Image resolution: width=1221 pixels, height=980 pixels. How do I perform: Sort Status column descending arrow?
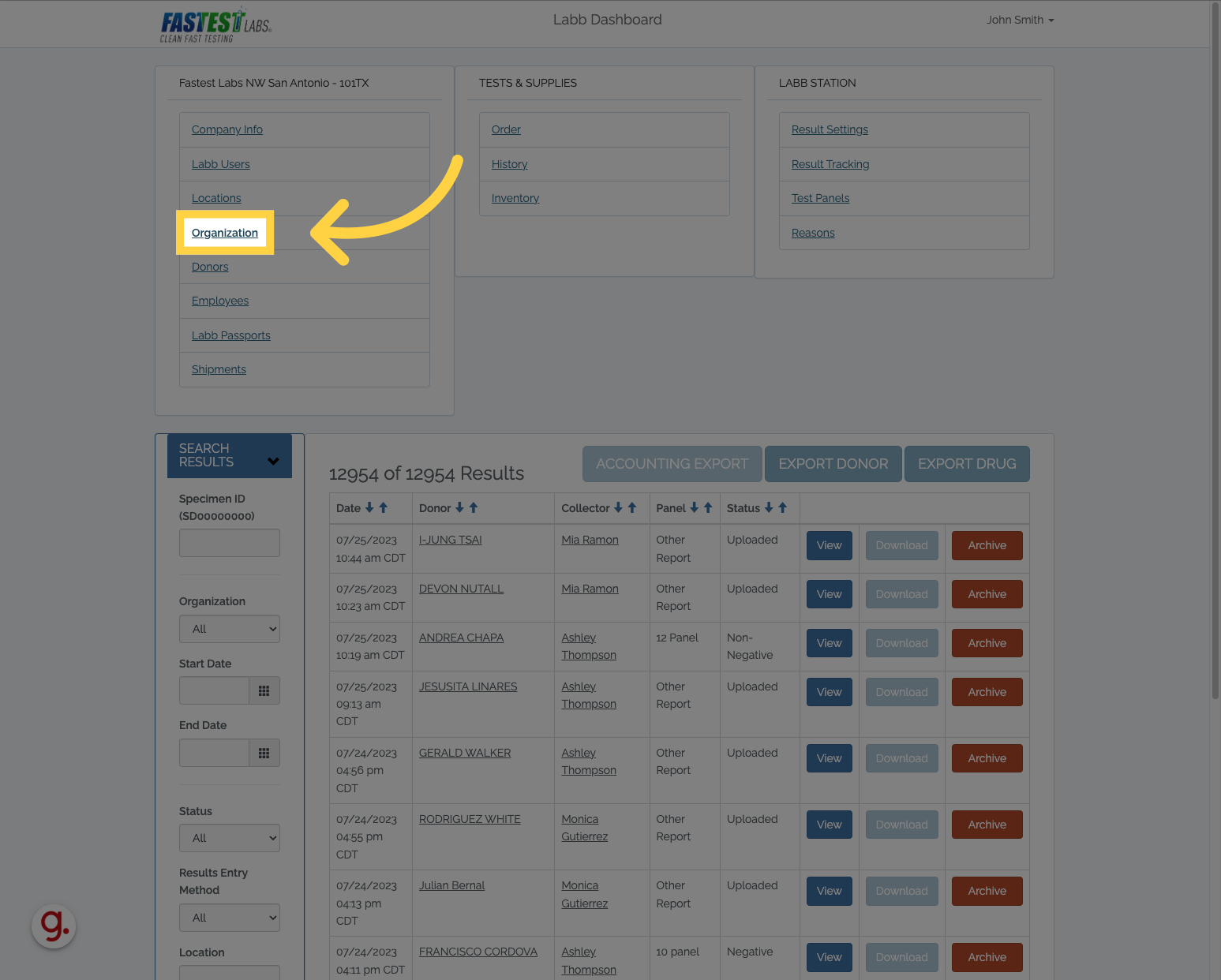click(769, 508)
